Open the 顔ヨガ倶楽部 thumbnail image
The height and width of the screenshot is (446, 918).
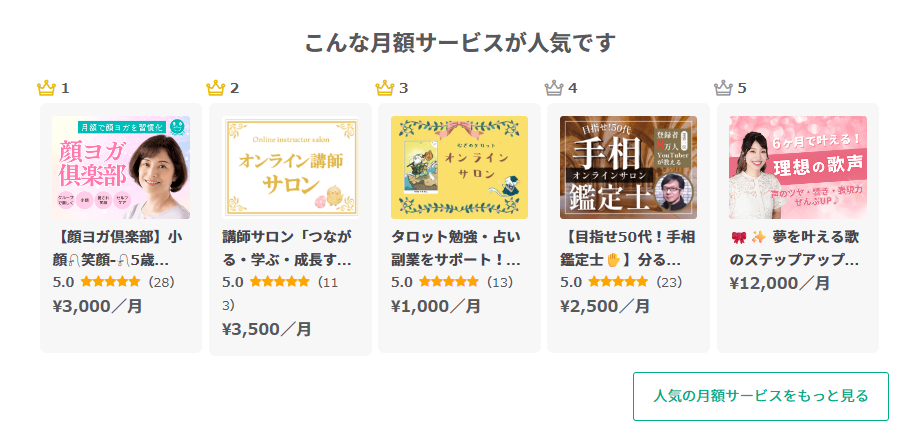click(121, 167)
